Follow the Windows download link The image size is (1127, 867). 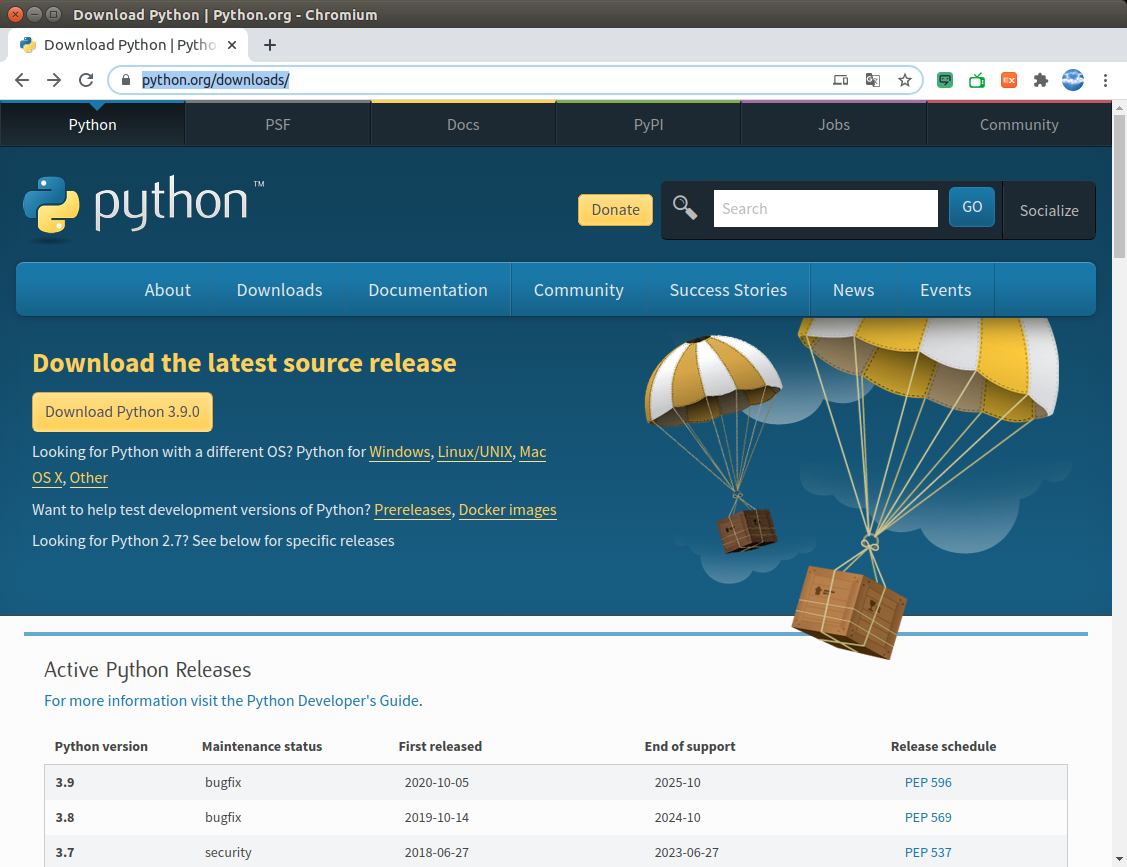coord(400,452)
